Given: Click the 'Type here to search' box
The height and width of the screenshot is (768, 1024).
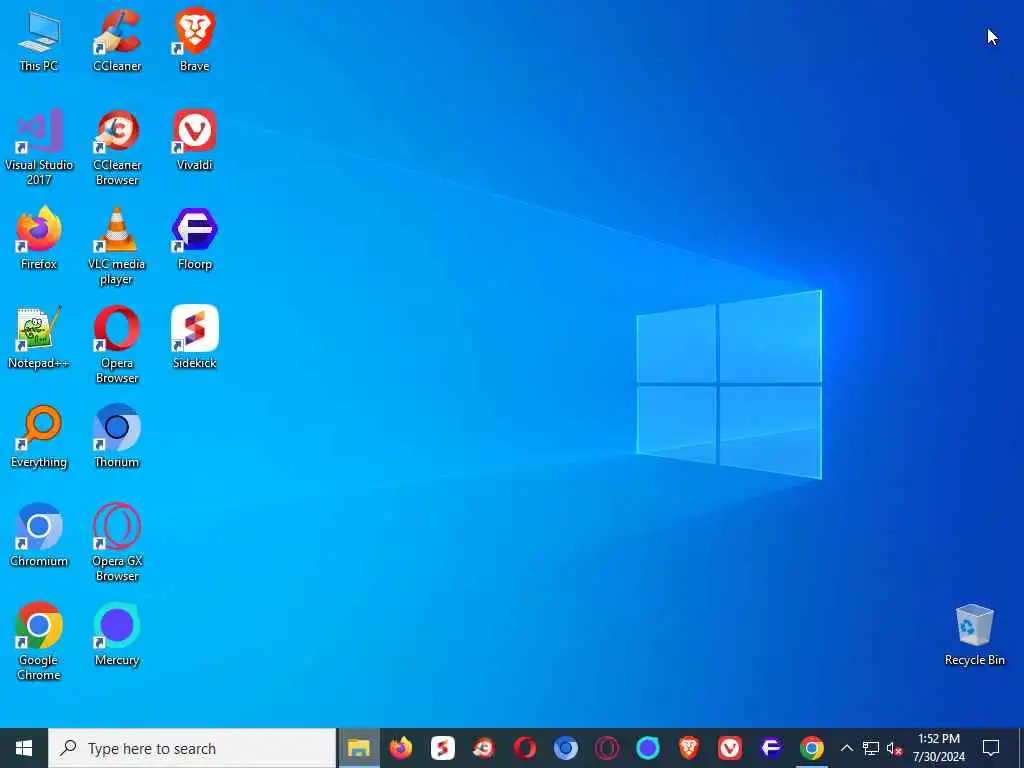Looking at the screenshot, I should 192,748.
